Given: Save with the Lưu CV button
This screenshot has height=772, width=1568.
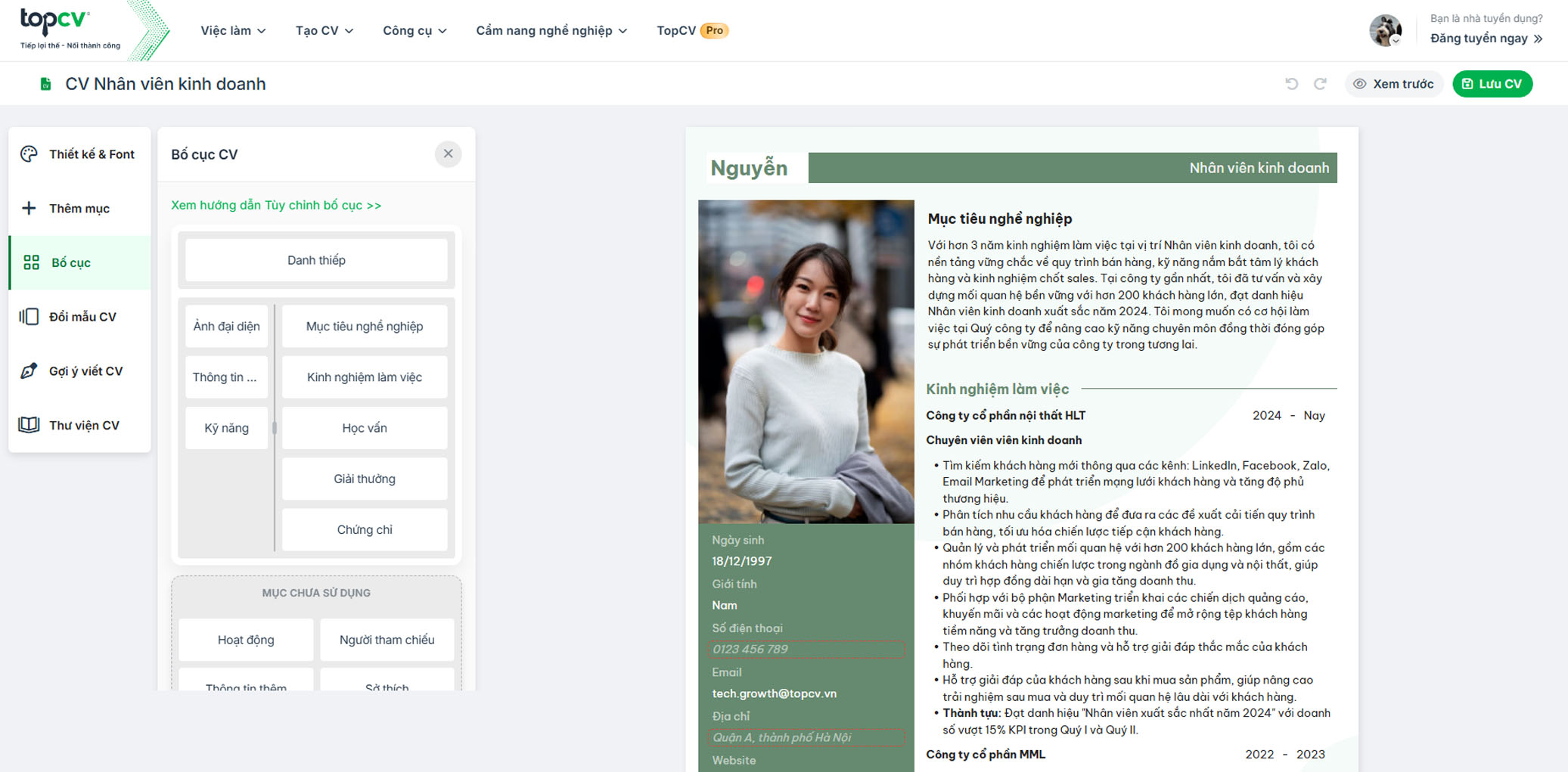Looking at the screenshot, I should point(1492,84).
